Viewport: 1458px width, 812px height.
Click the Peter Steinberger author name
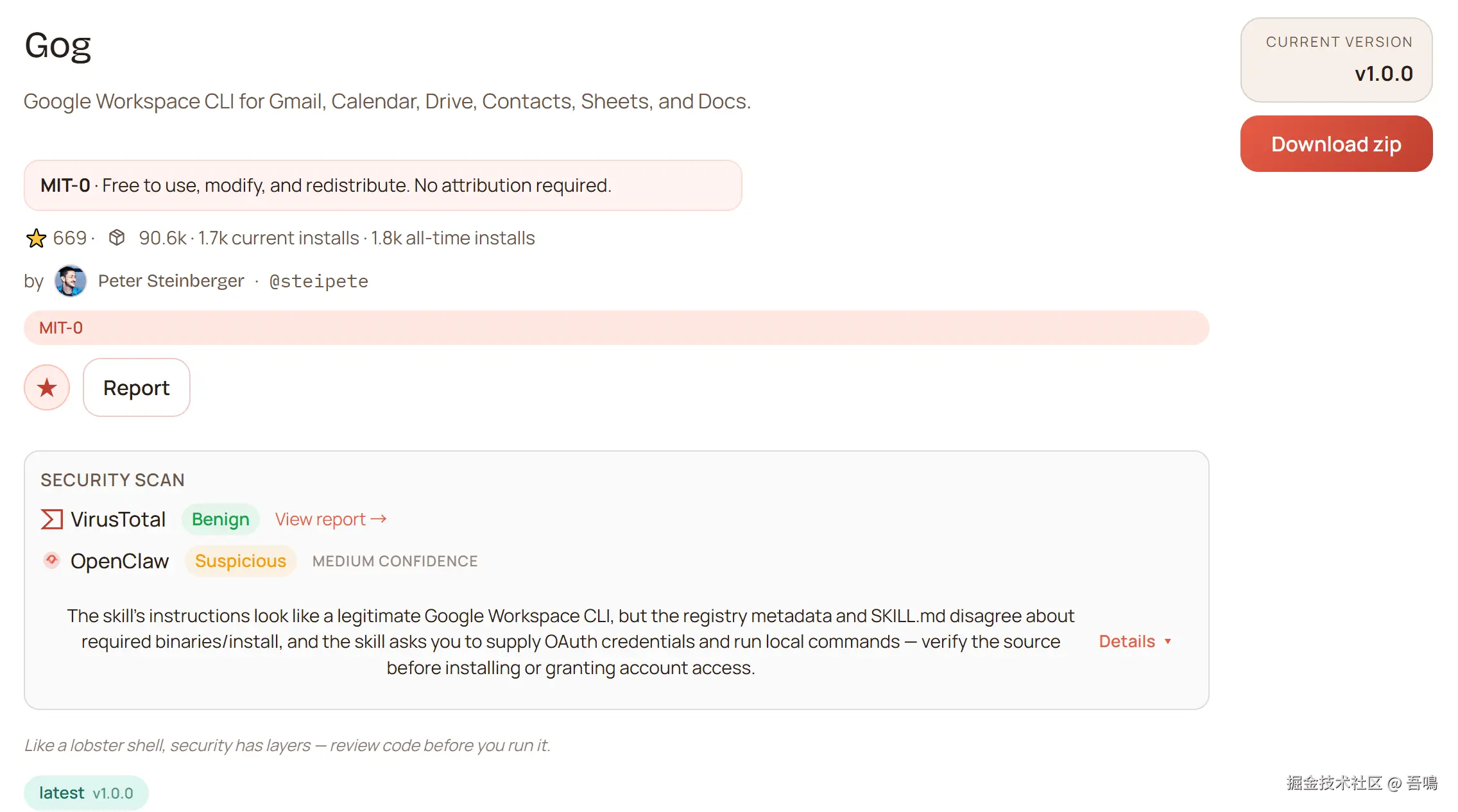coord(171,281)
